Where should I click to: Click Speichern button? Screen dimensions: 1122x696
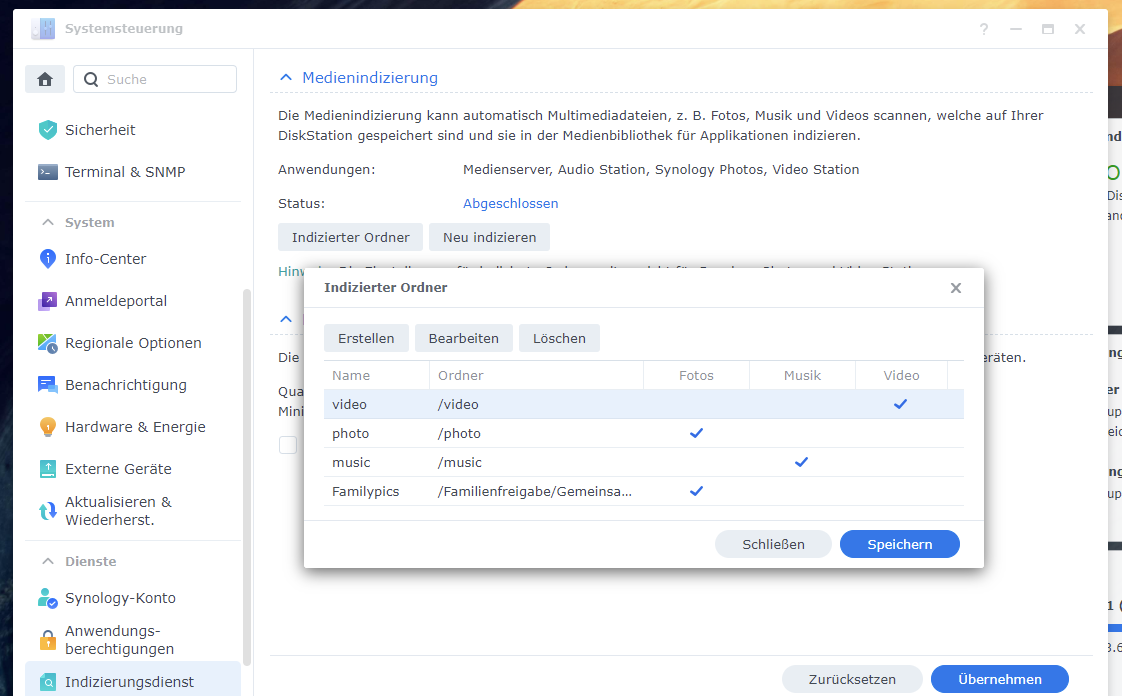pyautogui.click(x=899, y=544)
